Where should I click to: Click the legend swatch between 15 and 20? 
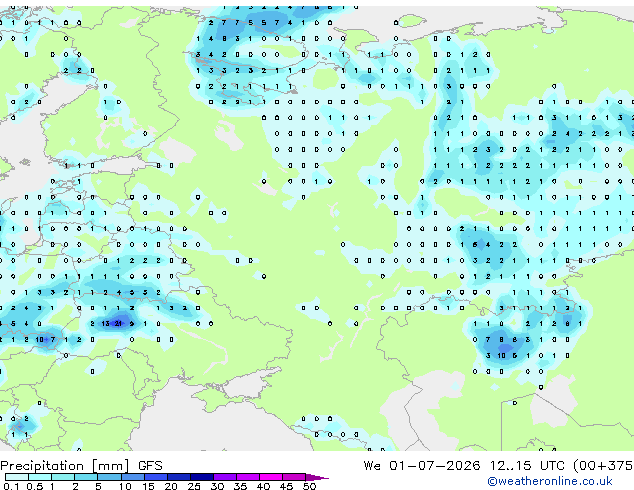[155, 477]
